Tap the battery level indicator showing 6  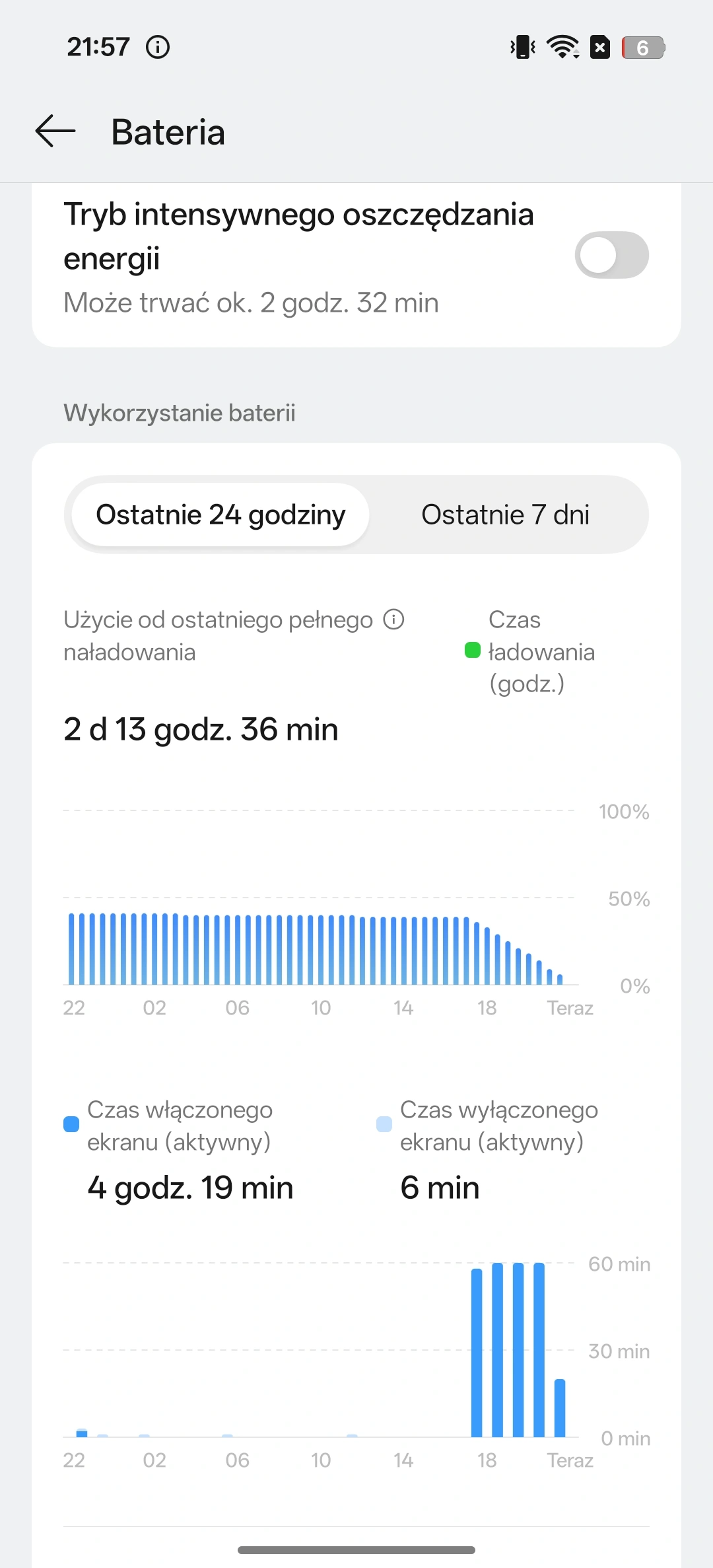642,48
